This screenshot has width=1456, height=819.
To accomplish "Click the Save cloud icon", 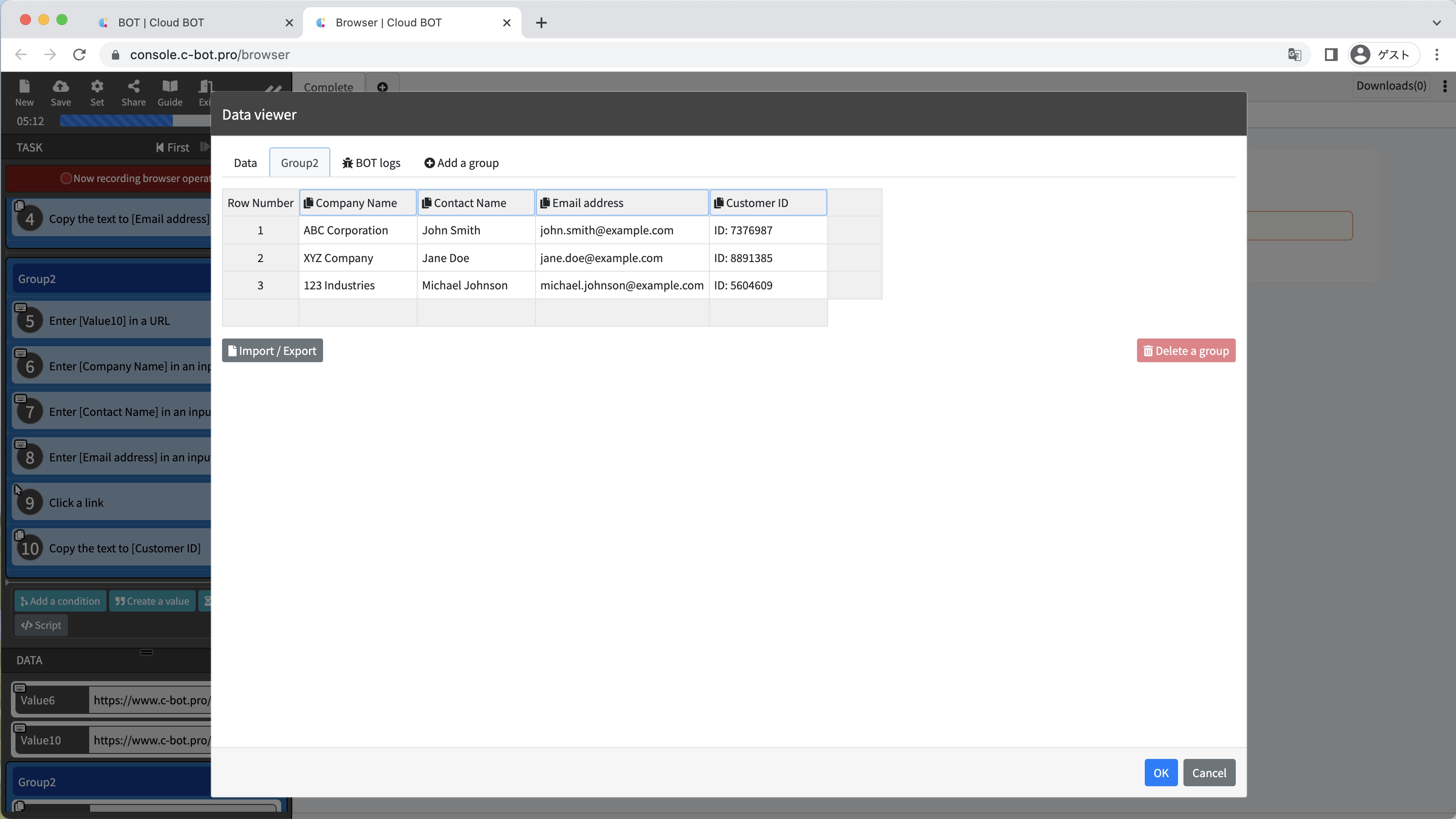I will (x=61, y=87).
